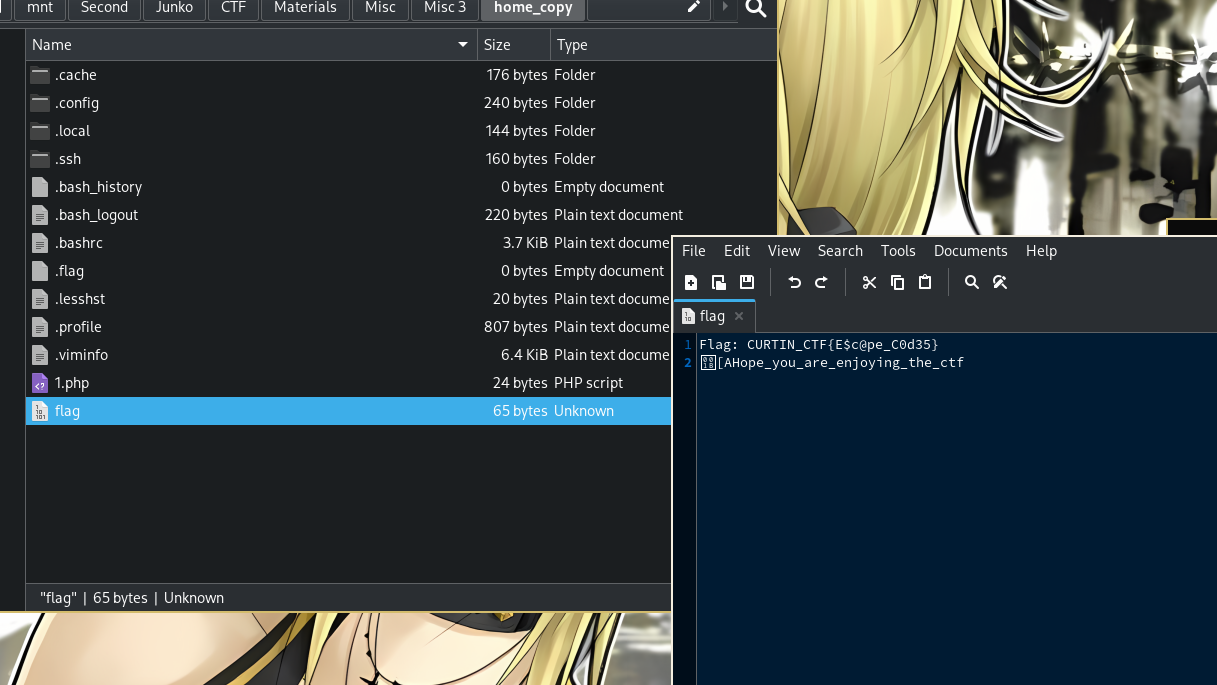Close the flag editor tab
The height and width of the screenshot is (685, 1217).
pos(739,316)
